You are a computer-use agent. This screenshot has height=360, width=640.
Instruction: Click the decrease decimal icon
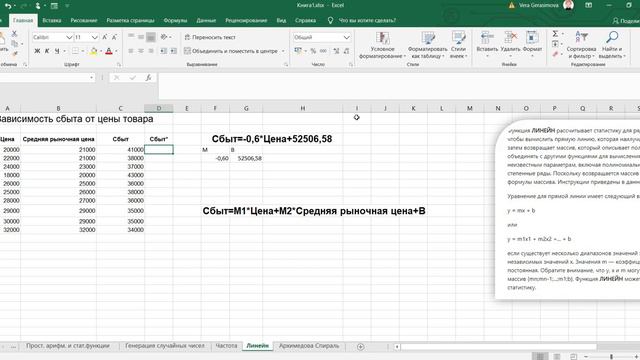coord(346,51)
